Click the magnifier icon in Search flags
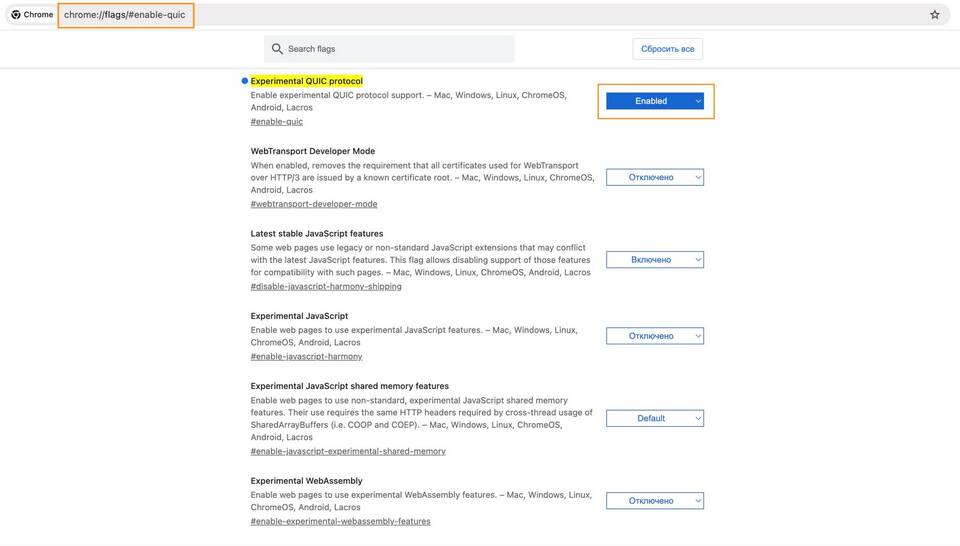This screenshot has width=960, height=546. (x=277, y=49)
